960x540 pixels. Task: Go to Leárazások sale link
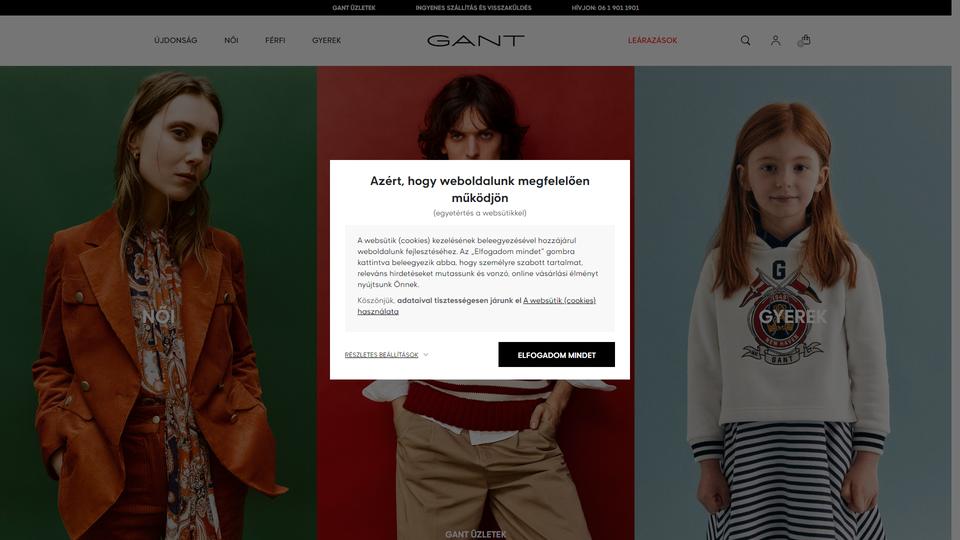point(652,40)
